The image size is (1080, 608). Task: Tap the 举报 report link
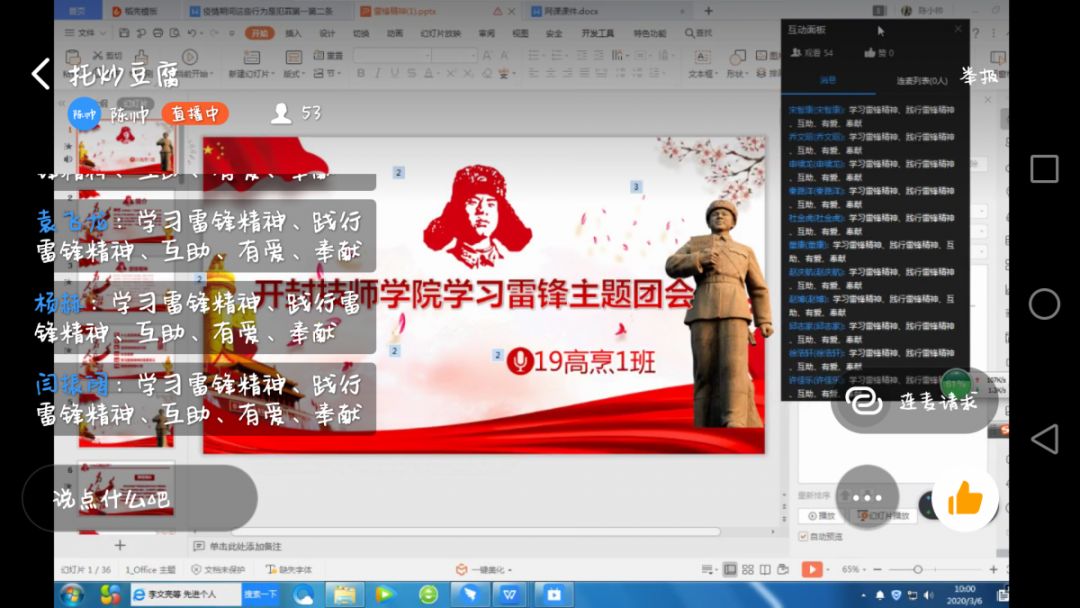(979, 75)
